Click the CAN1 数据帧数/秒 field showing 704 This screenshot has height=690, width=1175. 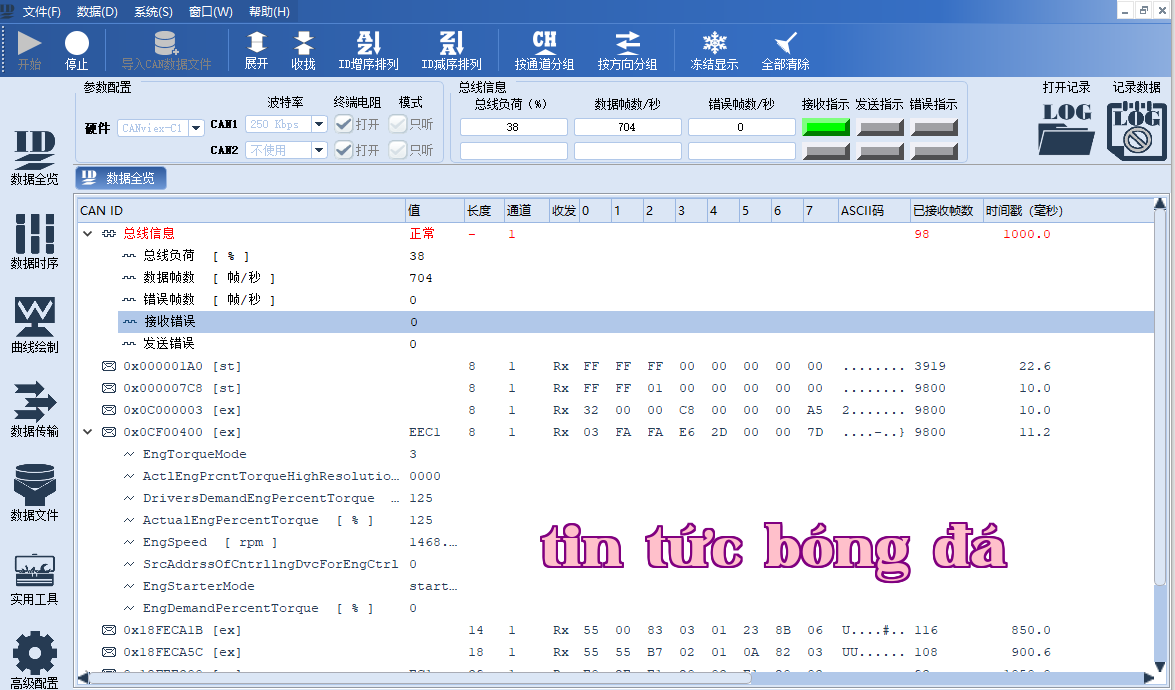point(627,127)
